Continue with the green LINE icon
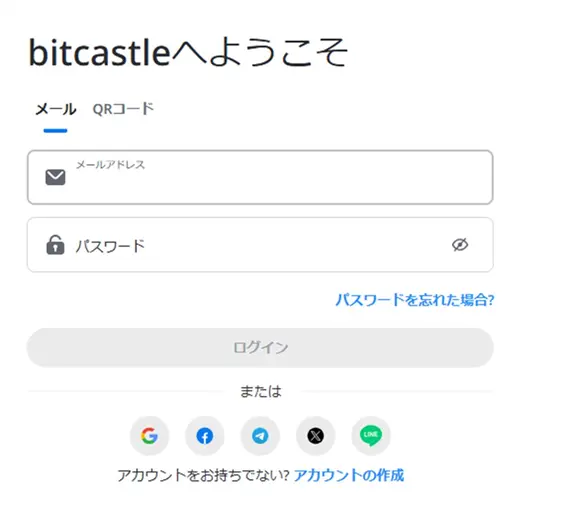Screen dimensions: 561x517 [371, 436]
